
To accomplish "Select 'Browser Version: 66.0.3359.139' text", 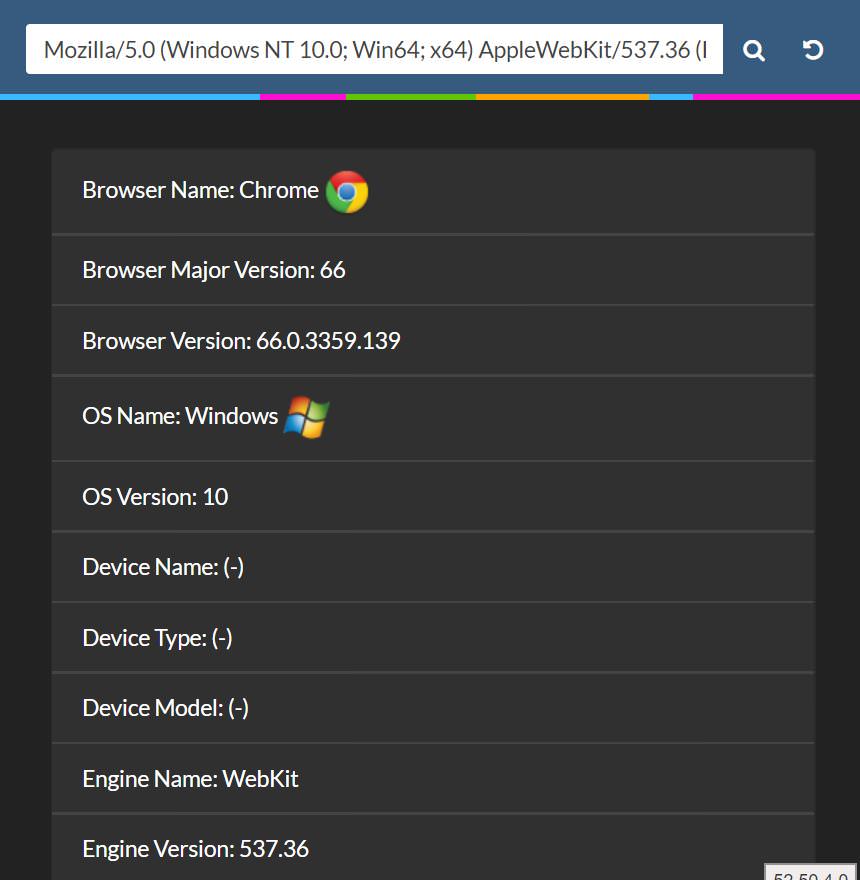I will click(241, 341).
